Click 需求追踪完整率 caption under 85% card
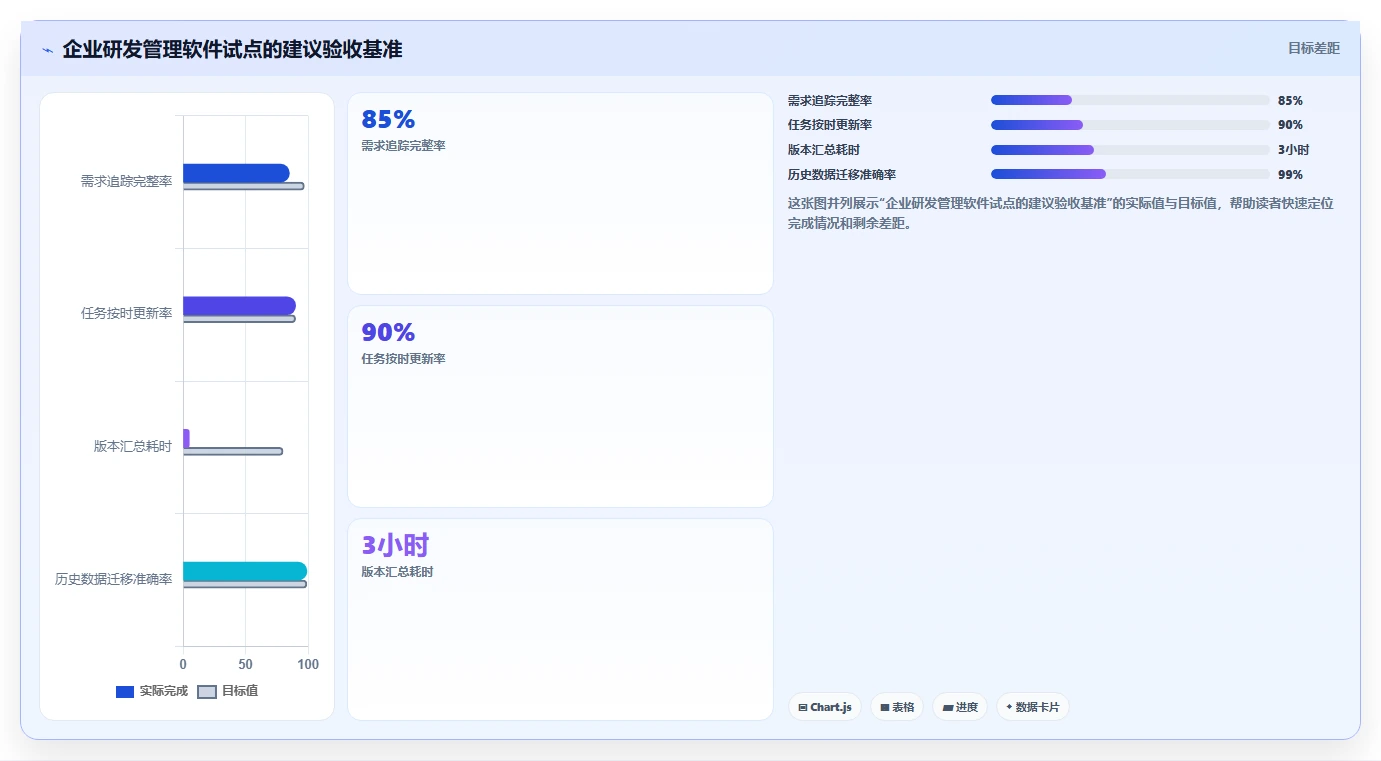This screenshot has height=761, width=1381. click(403, 146)
